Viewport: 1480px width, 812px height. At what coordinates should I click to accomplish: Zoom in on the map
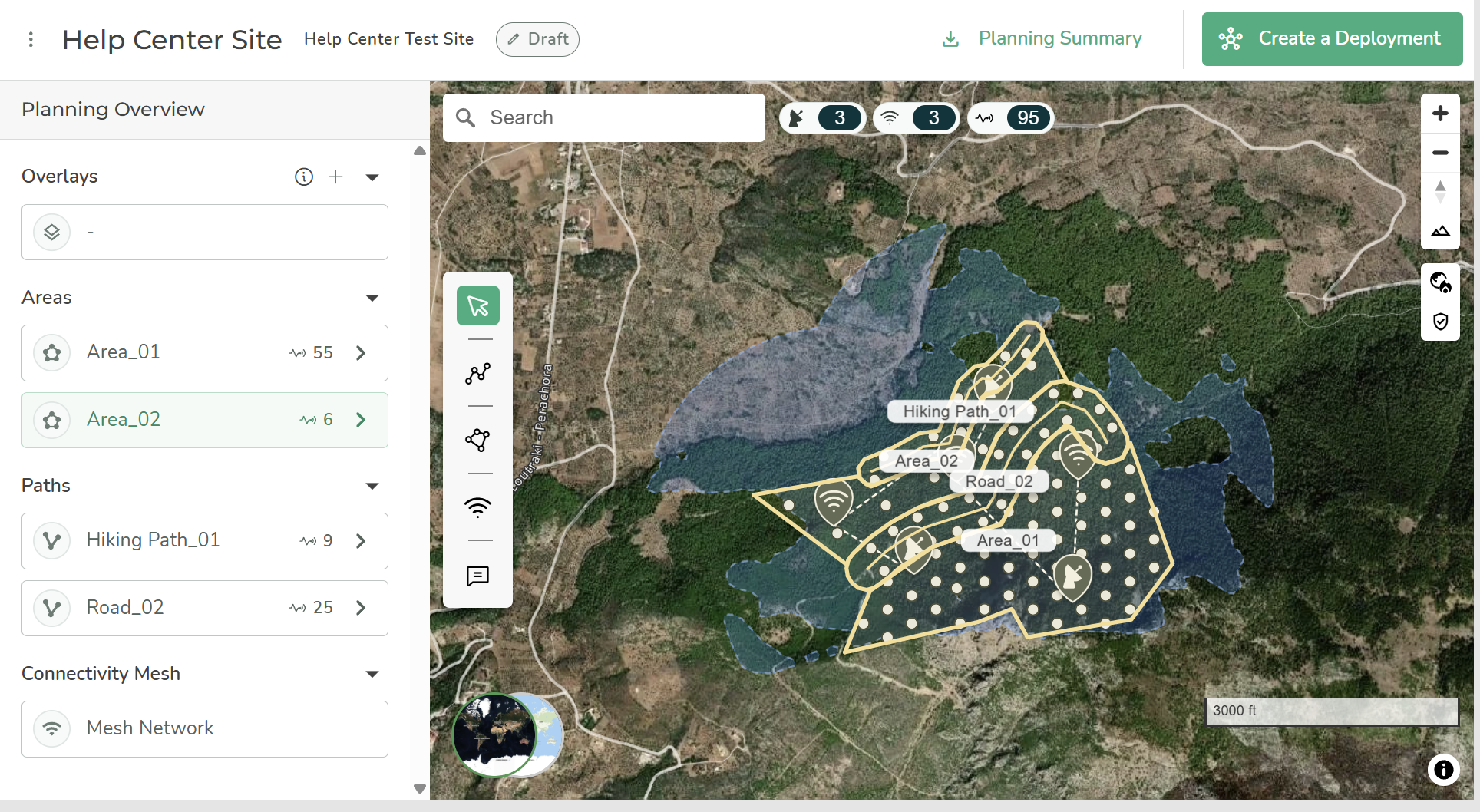[x=1440, y=114]
